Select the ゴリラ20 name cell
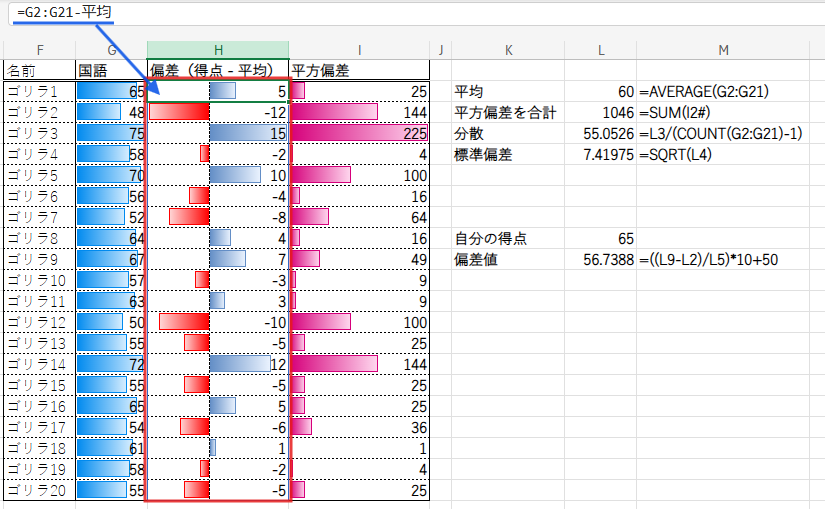This screenshot has width=825, height=509. [x=40, y=491]
